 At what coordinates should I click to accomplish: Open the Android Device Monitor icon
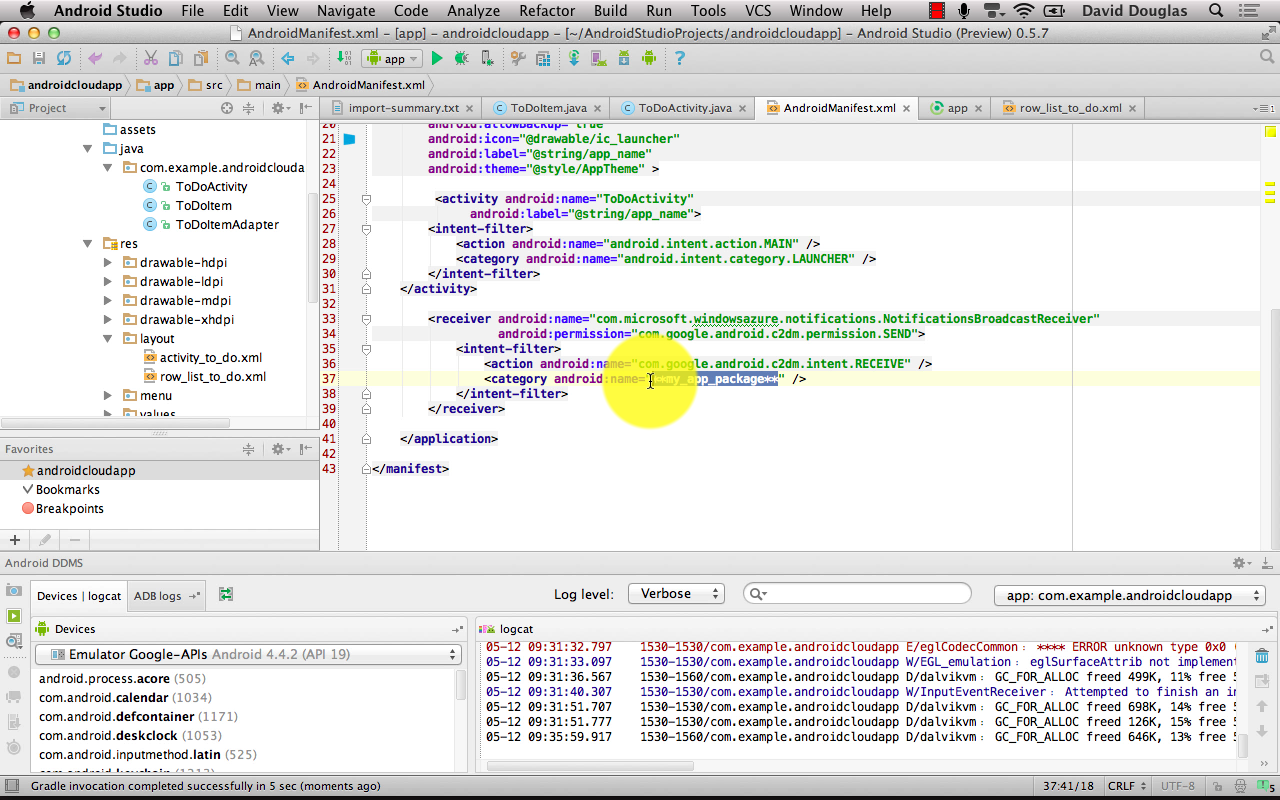(648, 59)
